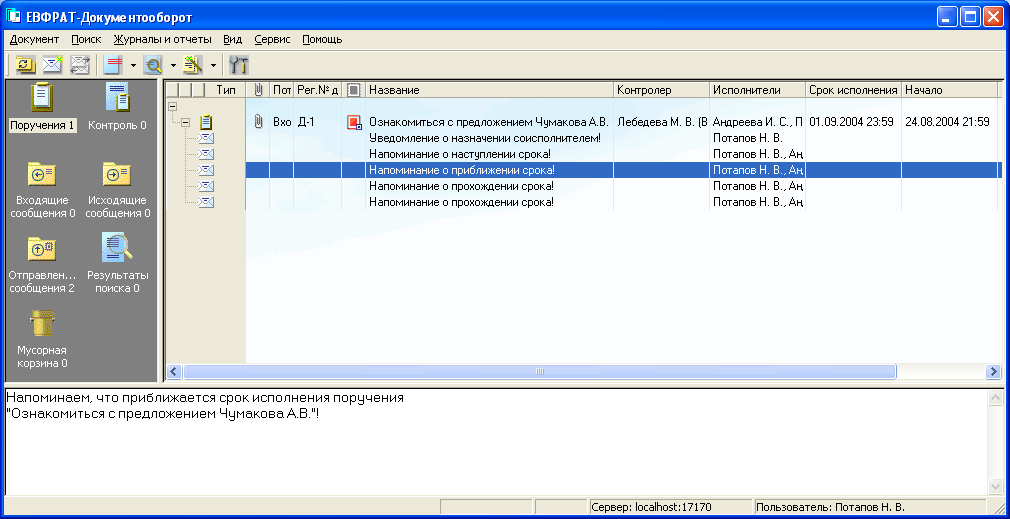
Task: Click the status square column header icon
Action: tap(354, 90)
